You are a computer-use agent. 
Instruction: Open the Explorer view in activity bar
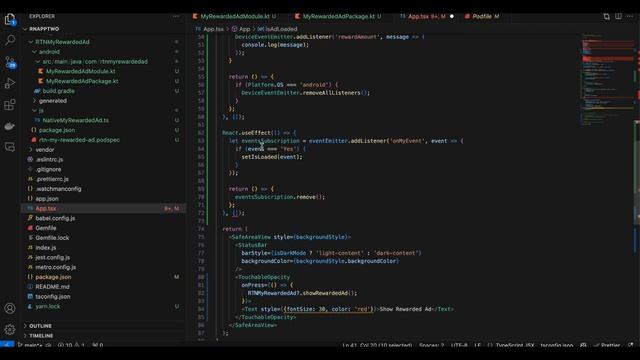[x=10, y=20]
